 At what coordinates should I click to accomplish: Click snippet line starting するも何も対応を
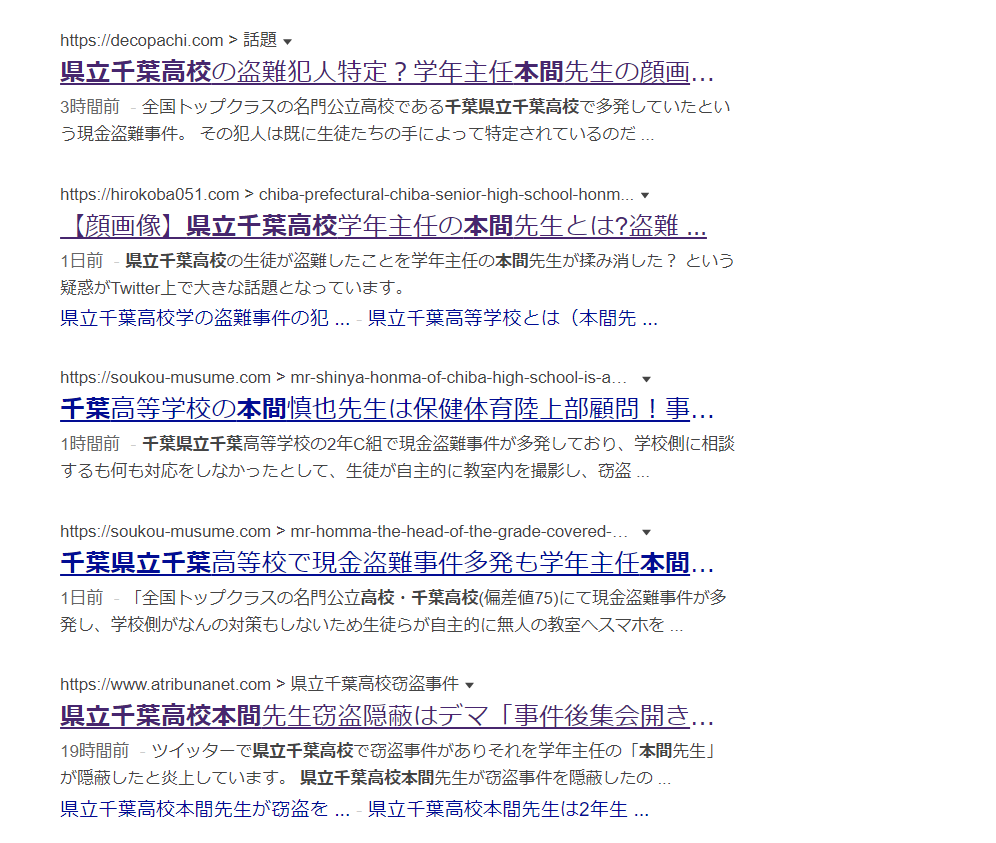tap(355, 471)
